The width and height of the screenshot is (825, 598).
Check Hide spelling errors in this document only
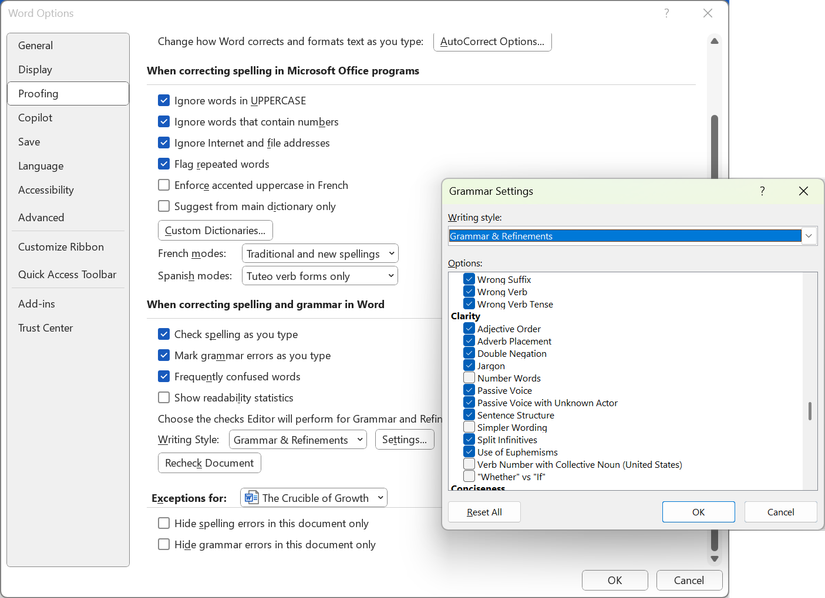(164, 523)
